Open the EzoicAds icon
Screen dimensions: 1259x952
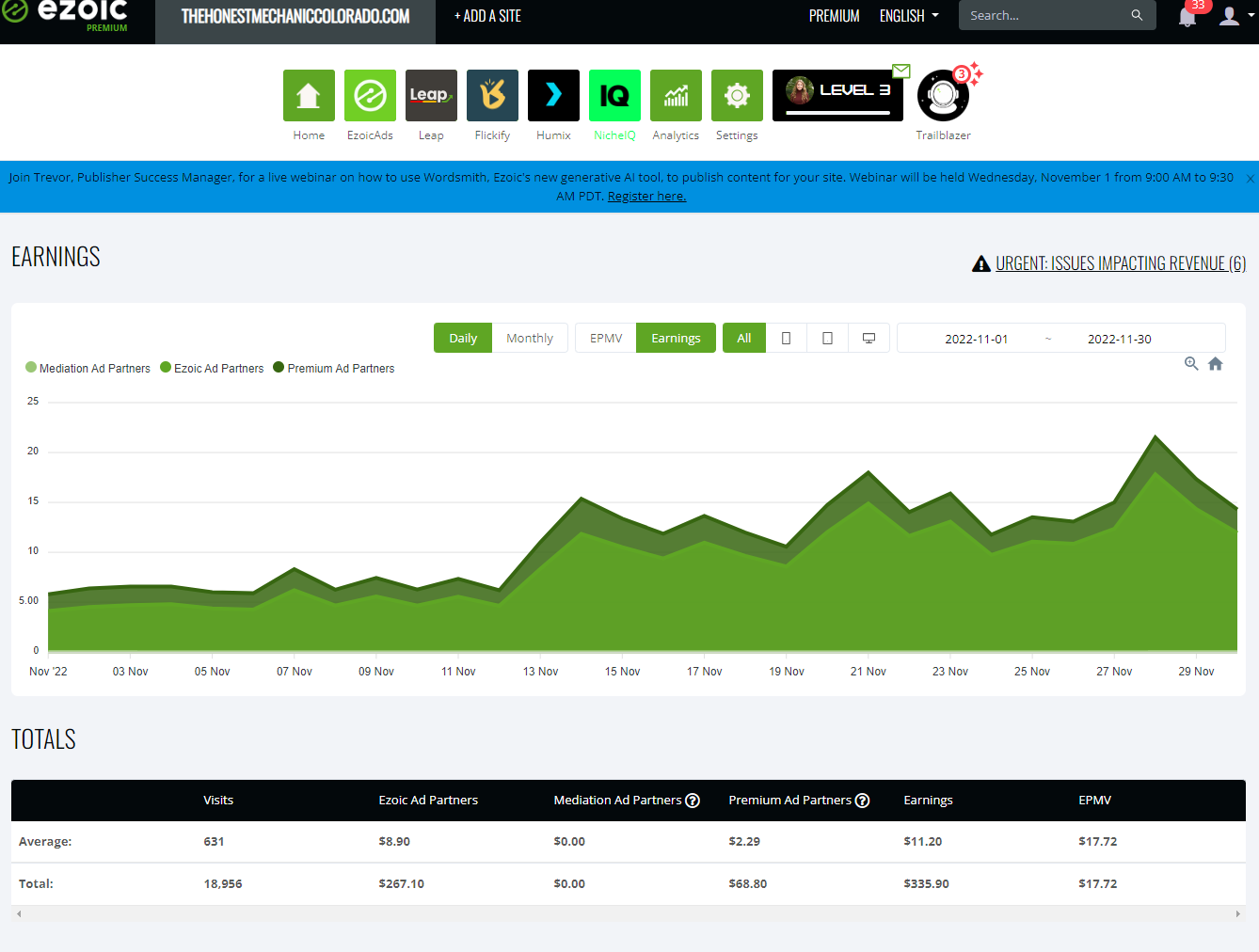pyautogui.click(x=370, y=95)
